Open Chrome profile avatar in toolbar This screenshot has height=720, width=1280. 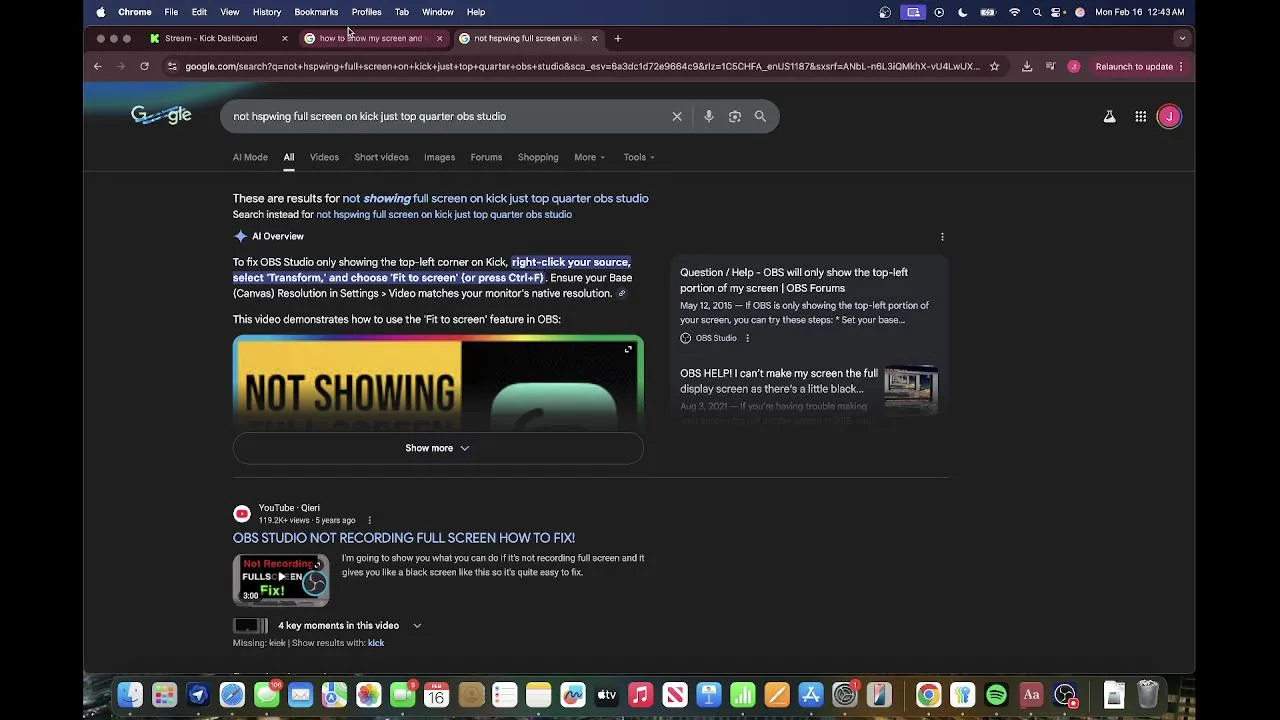coord(1074,66)
